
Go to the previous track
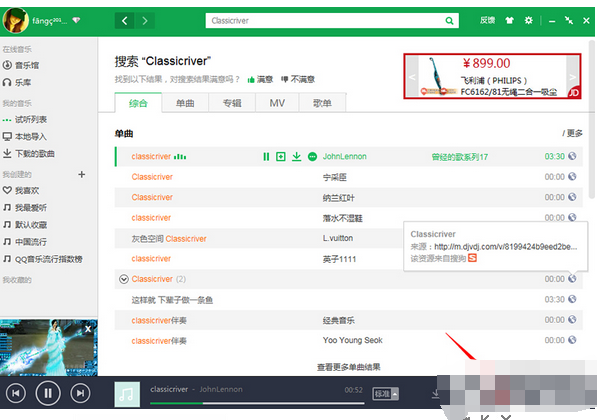point(16,393)
